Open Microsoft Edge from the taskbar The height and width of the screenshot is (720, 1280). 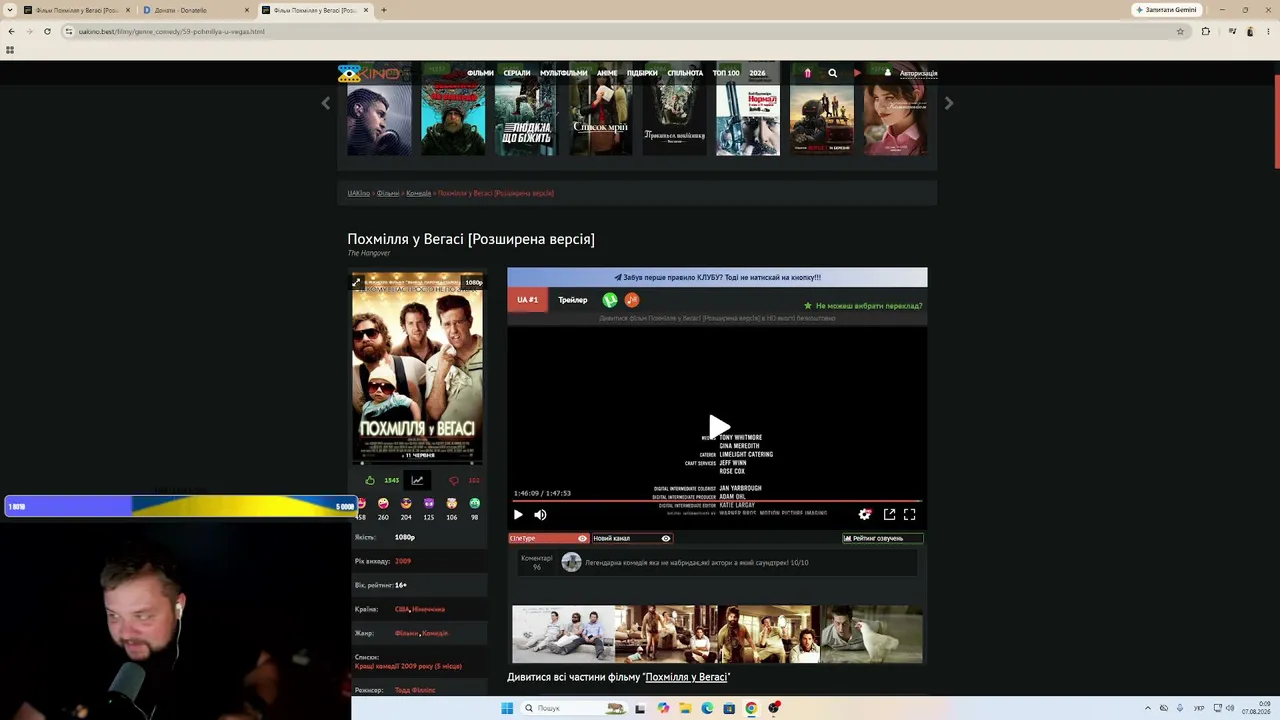(707, 708)
